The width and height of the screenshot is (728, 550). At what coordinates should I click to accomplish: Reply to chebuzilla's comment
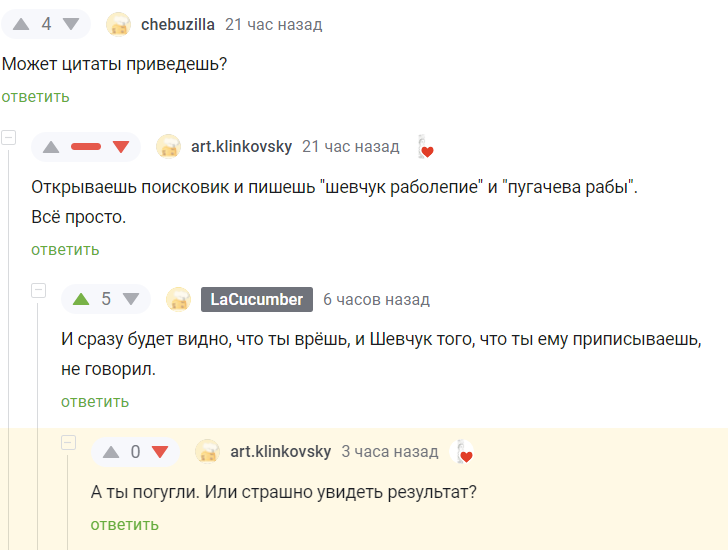(x=35, y=97)
